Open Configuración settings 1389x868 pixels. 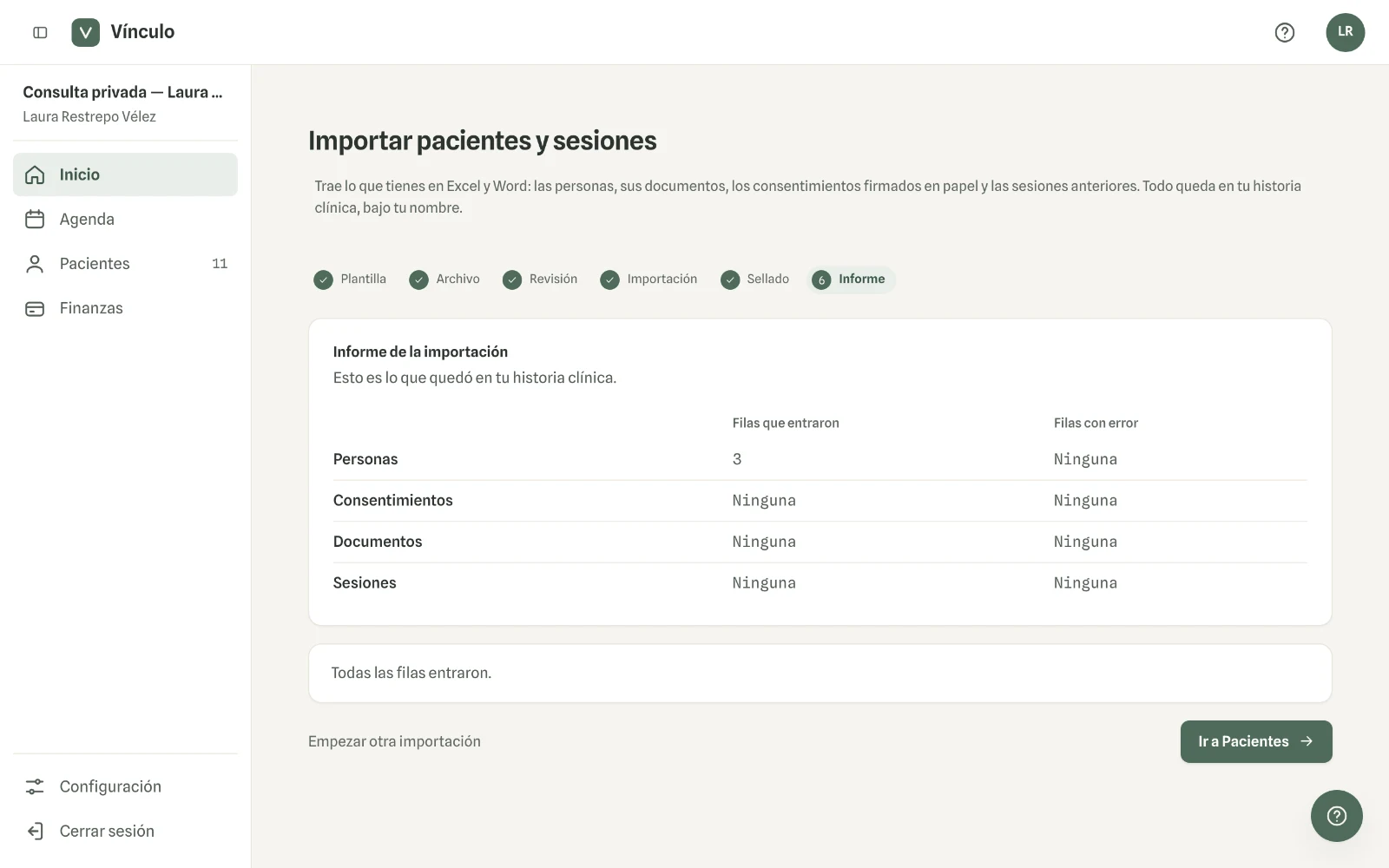point(125,786)
